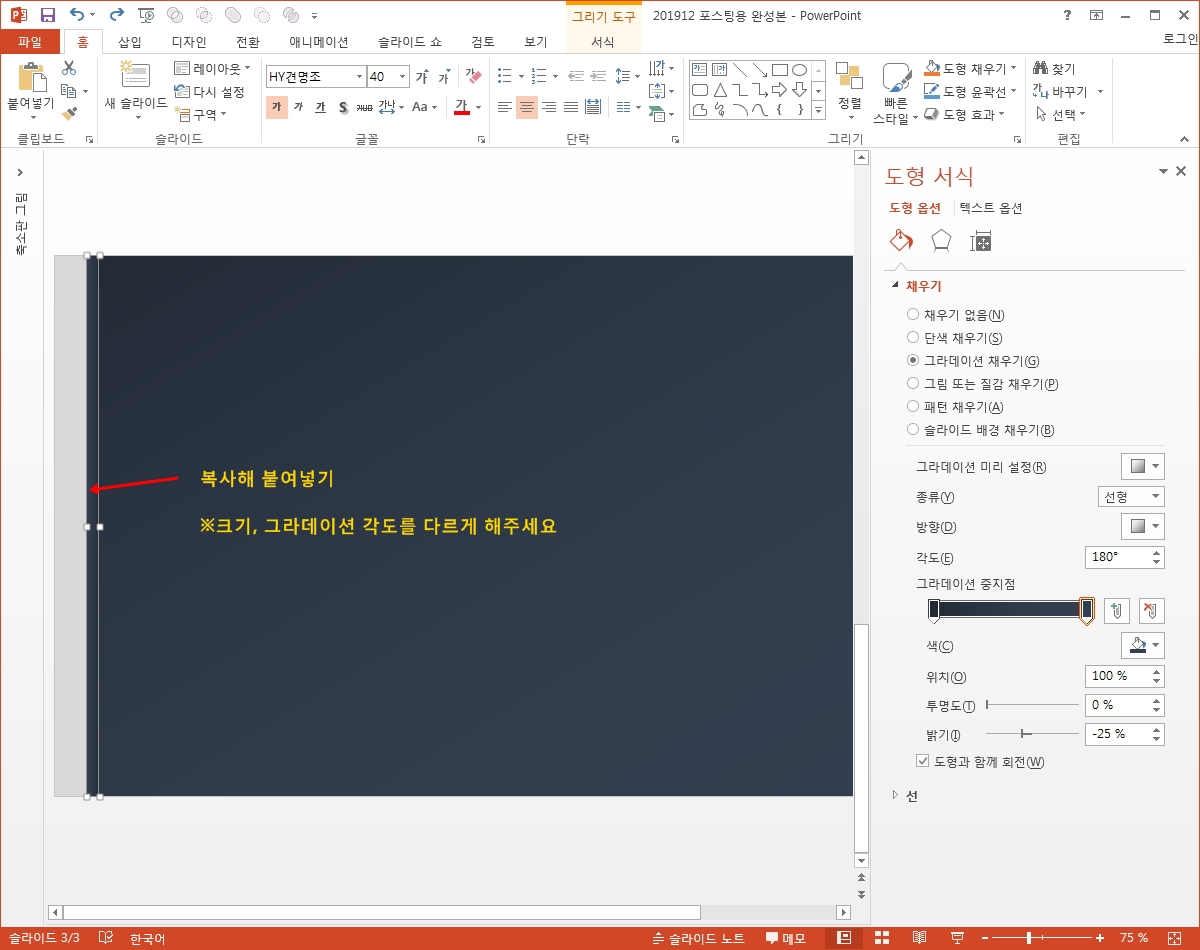Toggle bold text formatting
This screenshot has width=1200, height=950.
276,107
